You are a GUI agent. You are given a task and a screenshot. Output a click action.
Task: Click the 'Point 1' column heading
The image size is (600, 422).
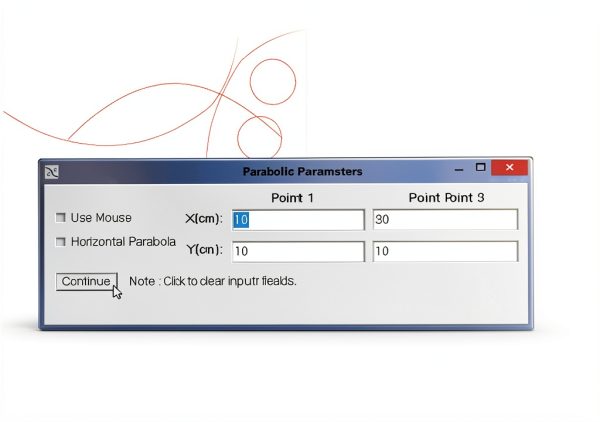[x=292, y=198]
